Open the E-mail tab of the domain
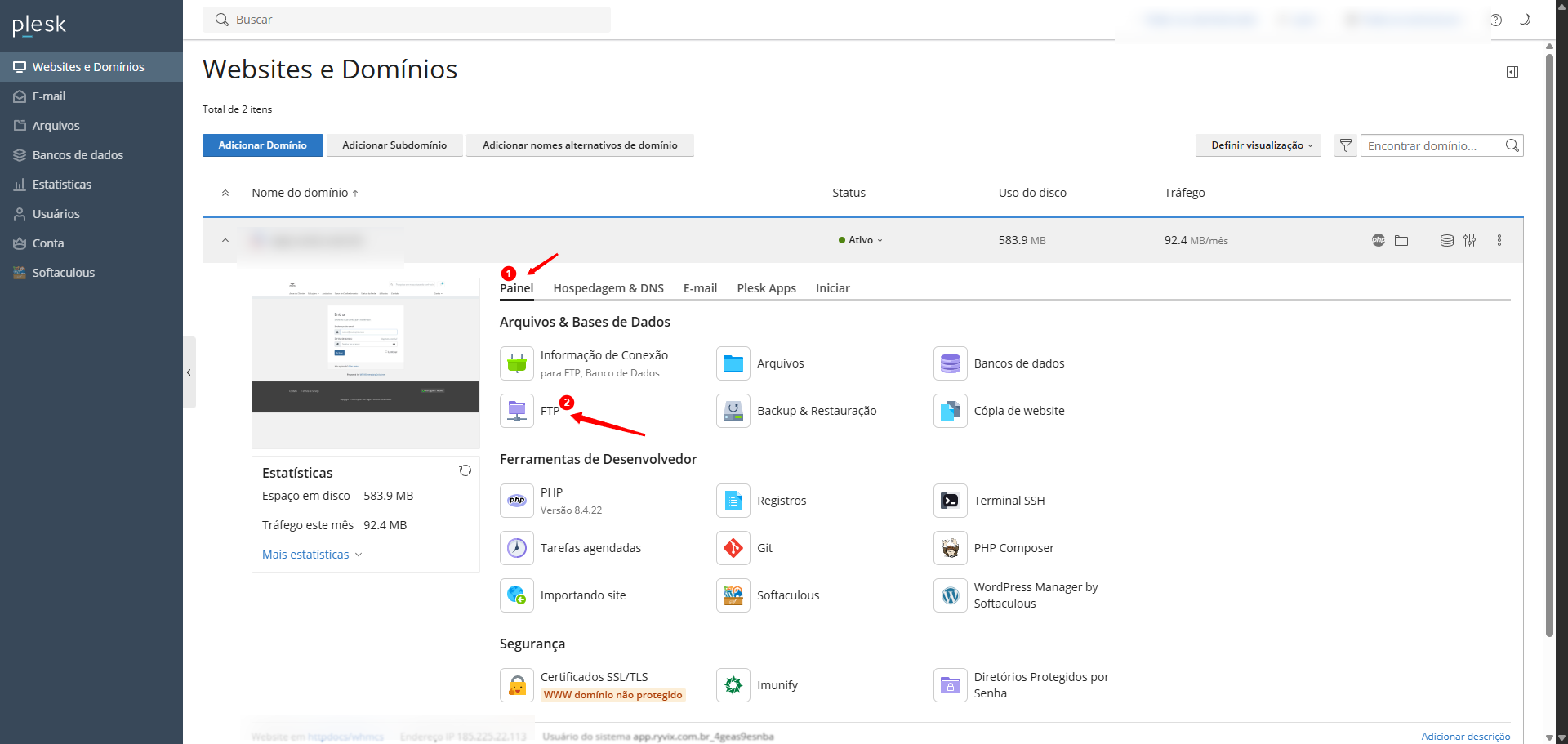The height and width of the screenshot is (744, 1568). pos(701,288)
